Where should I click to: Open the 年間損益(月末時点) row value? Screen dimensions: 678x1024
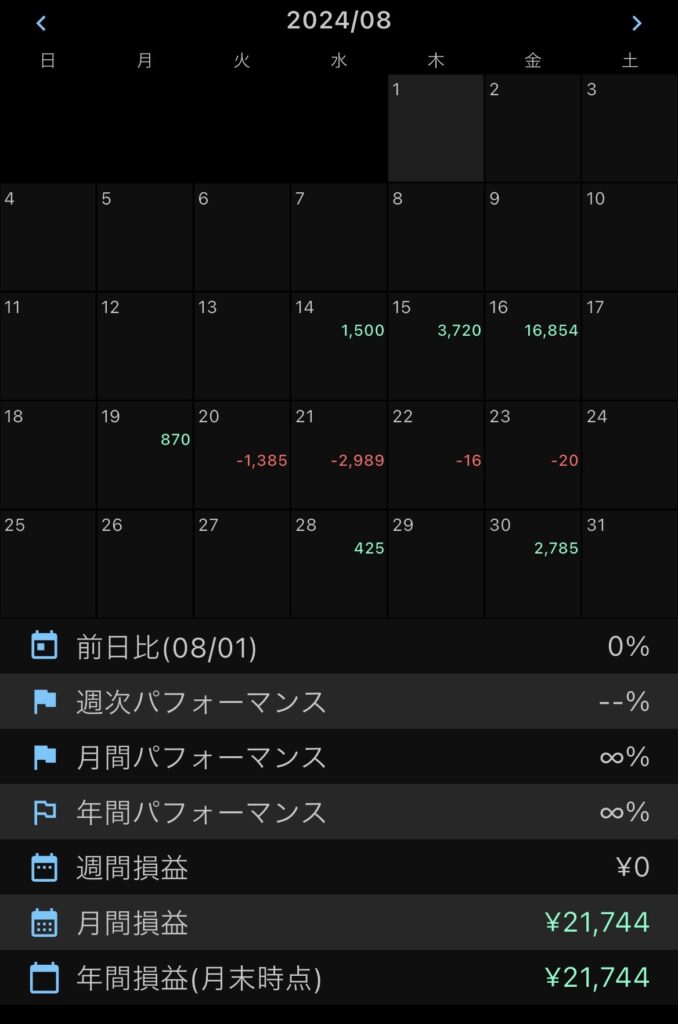(x=597, y=977)
